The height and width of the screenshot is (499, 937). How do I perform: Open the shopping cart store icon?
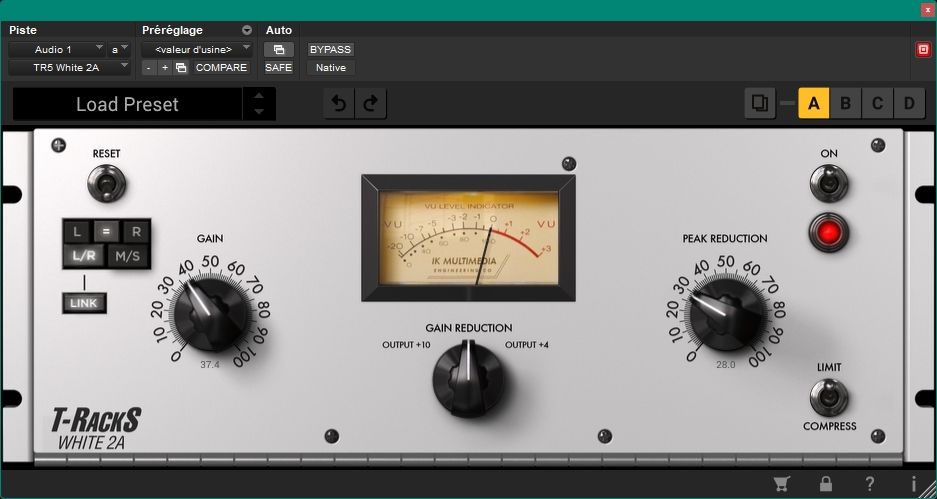point(781,484)
